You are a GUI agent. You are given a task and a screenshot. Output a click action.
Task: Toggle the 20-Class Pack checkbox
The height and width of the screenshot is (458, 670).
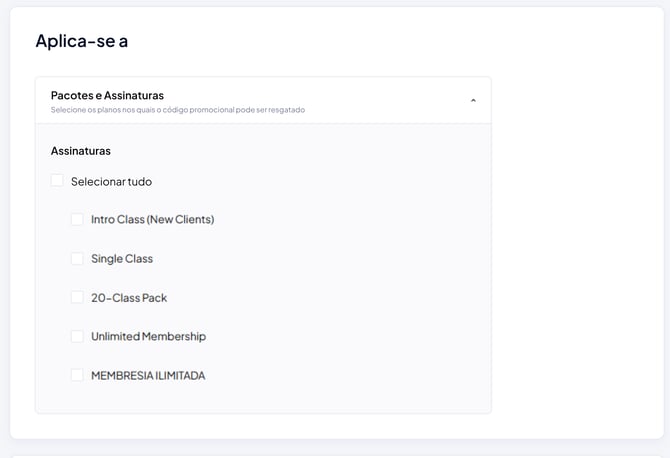(77, 297)
